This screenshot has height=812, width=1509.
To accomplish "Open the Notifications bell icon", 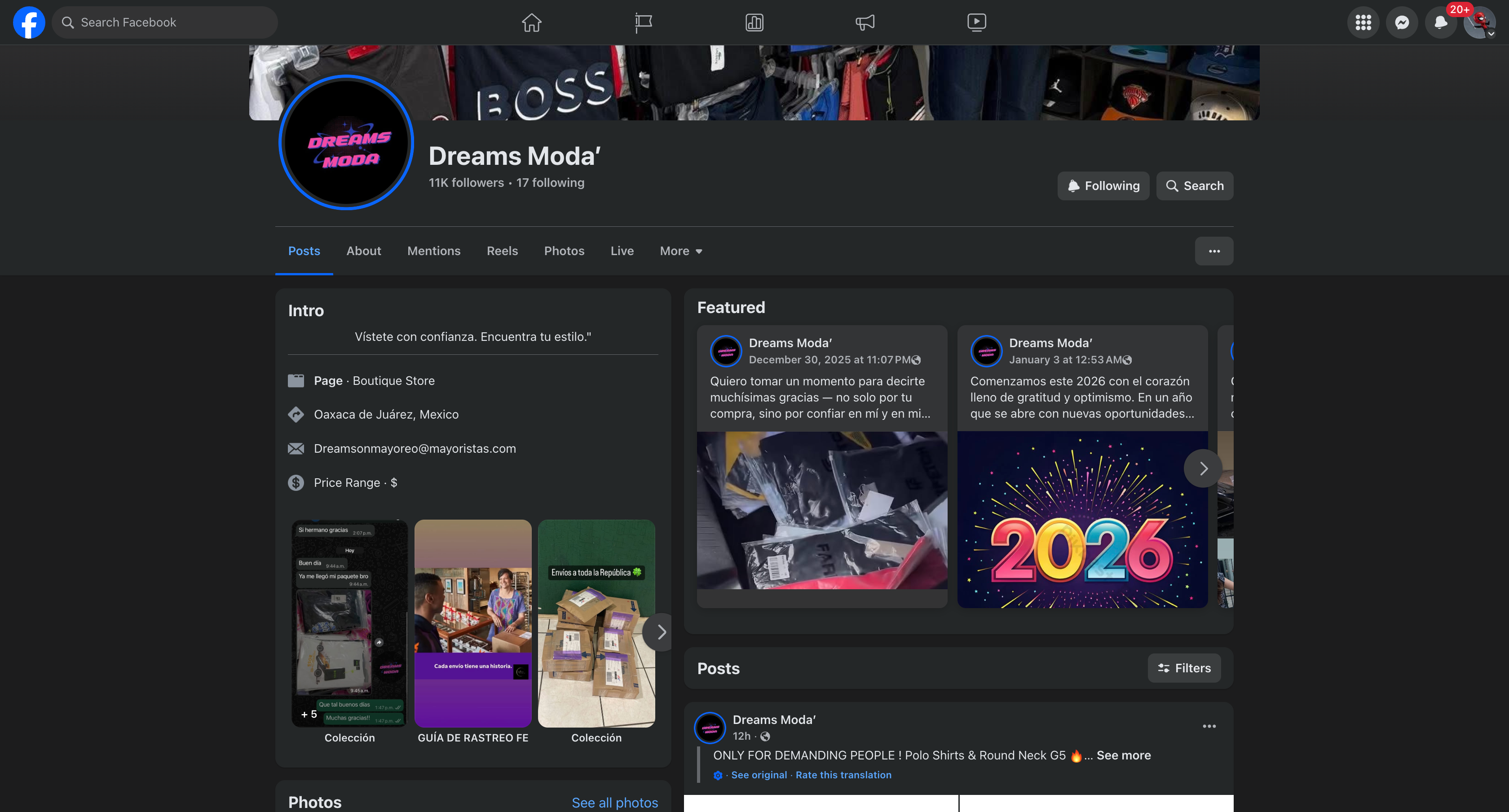I will tap(1440, 22).
